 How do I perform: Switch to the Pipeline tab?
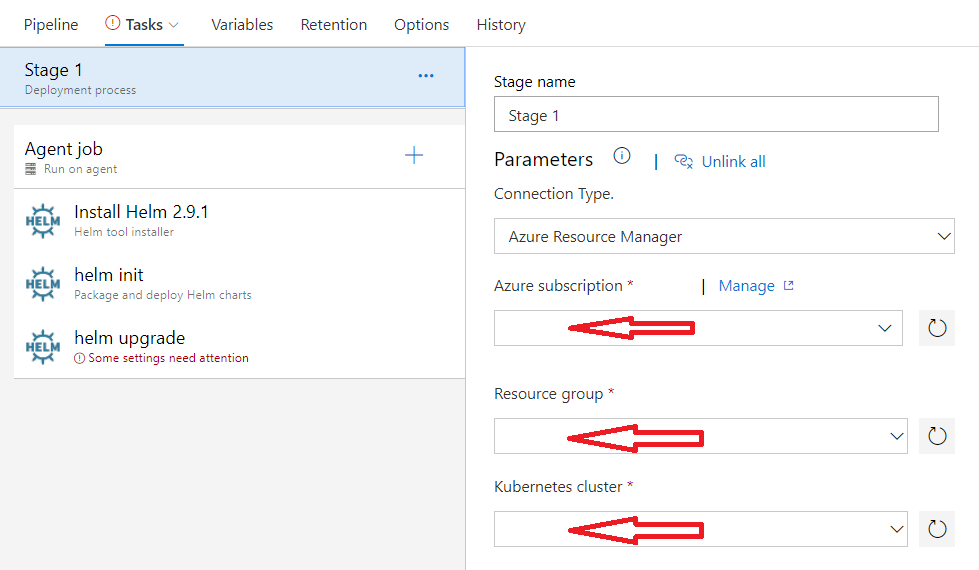[51, 24]
